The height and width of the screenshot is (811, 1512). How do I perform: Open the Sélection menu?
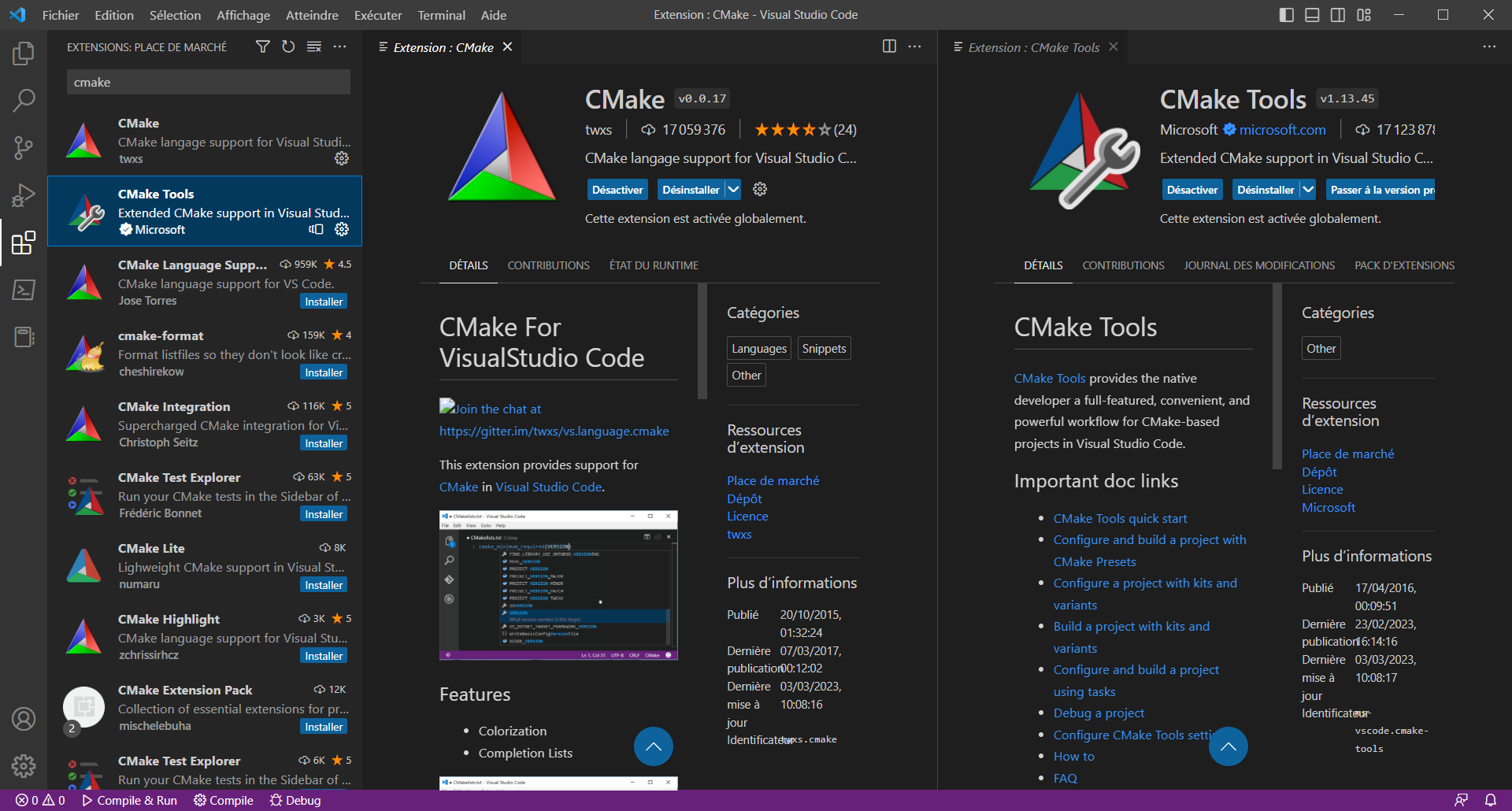coord(175,15)
